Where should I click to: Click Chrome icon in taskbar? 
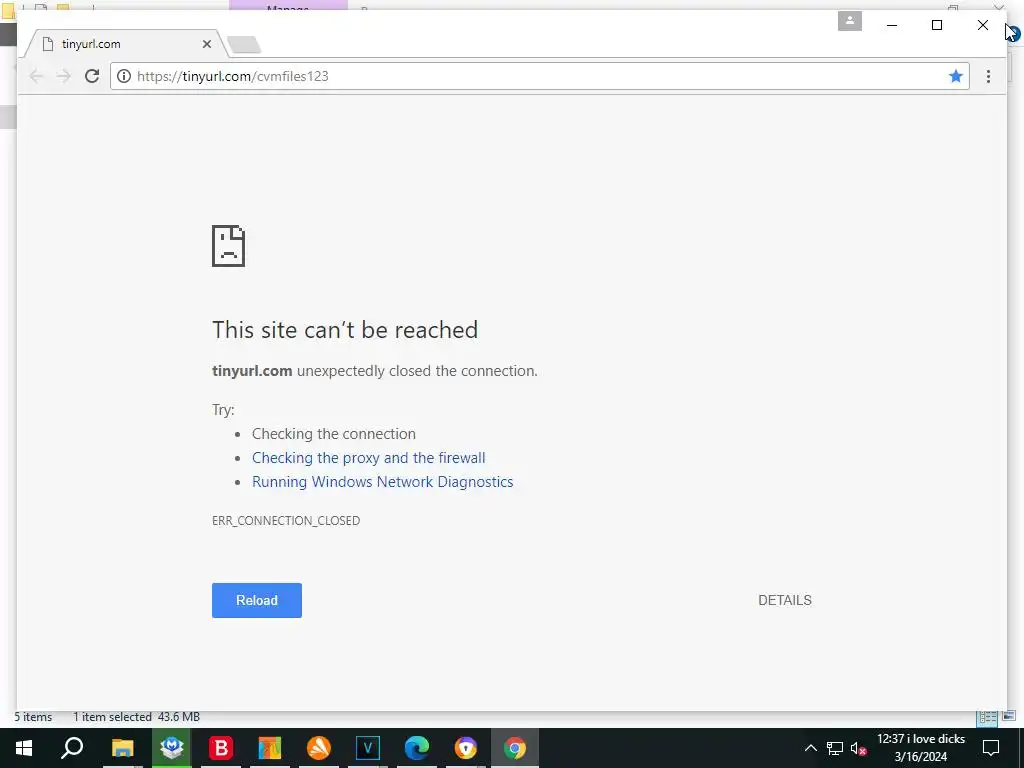tap(515, 748)
